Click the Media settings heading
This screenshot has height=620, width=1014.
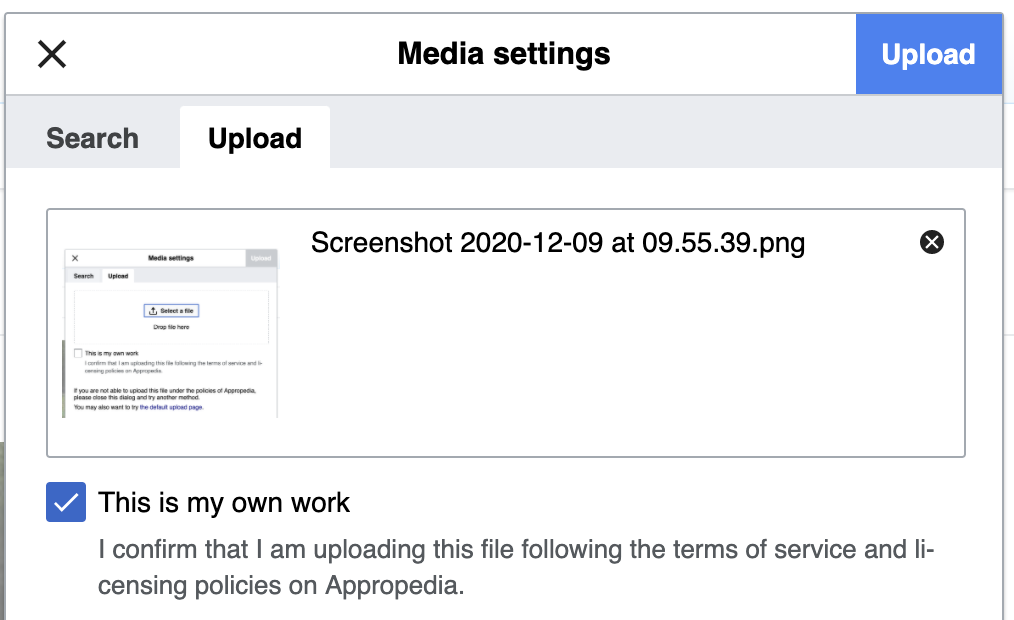point(504,54)
